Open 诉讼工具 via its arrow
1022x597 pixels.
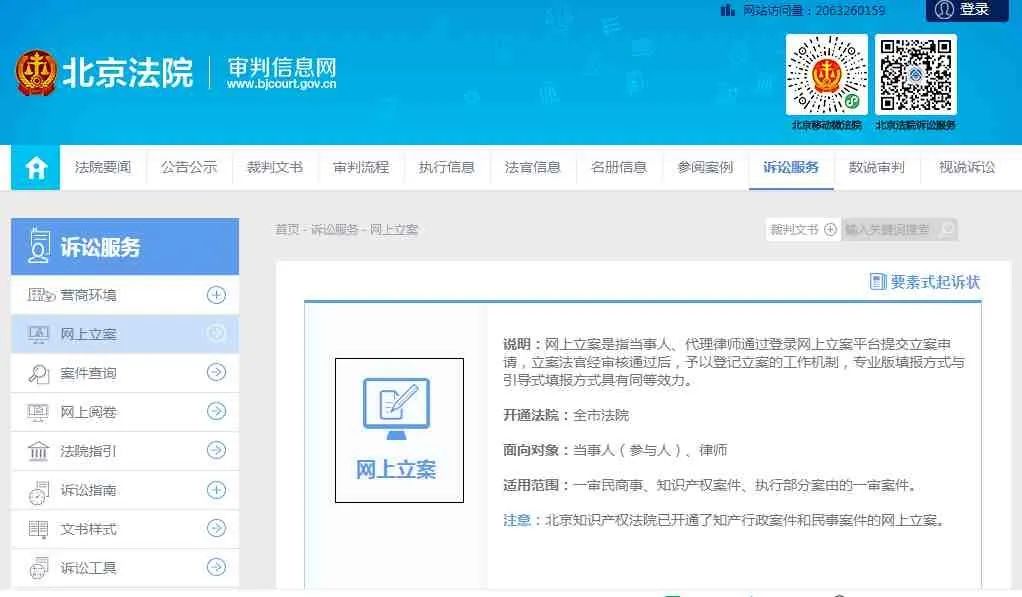pyautogui.click(x=216, y=567)
